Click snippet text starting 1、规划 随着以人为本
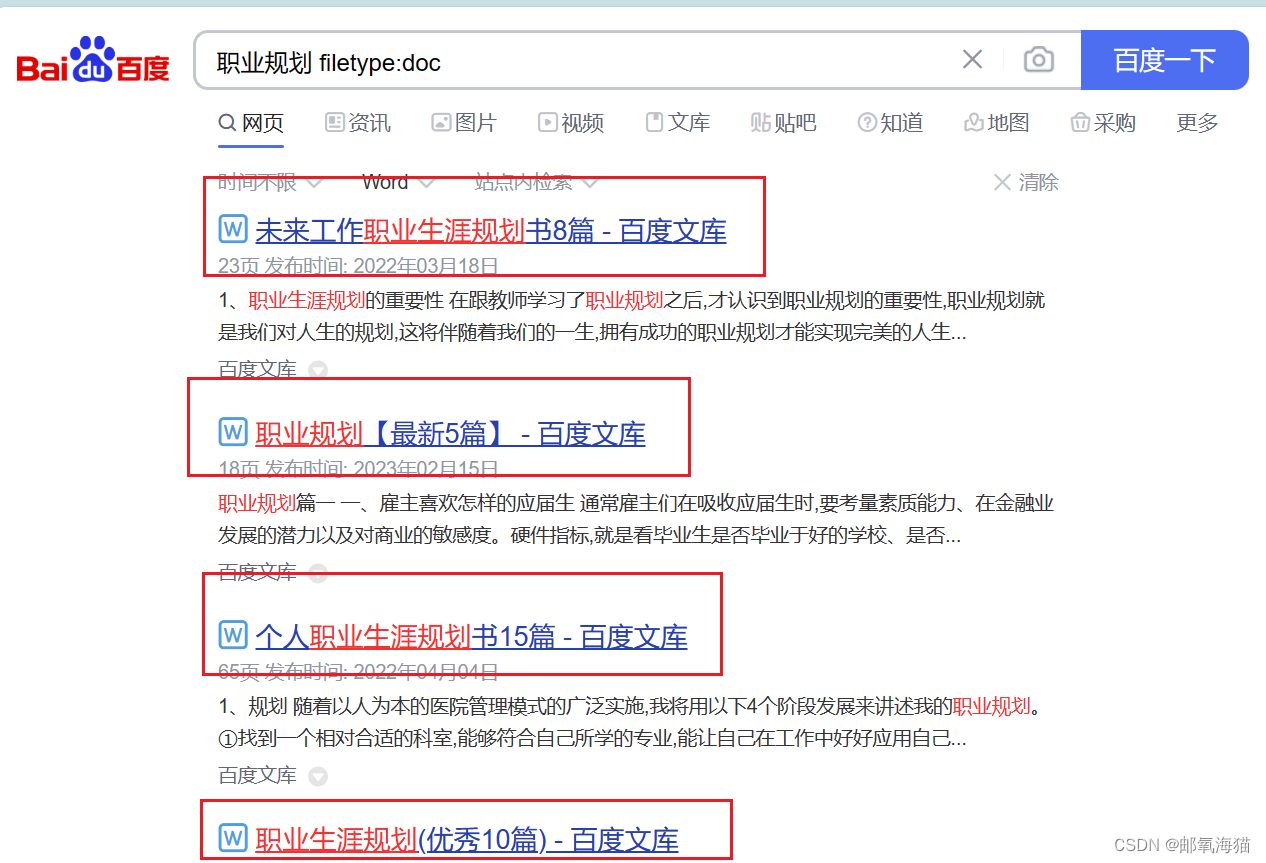This screenshot has height=863, width=1266. 630,722
